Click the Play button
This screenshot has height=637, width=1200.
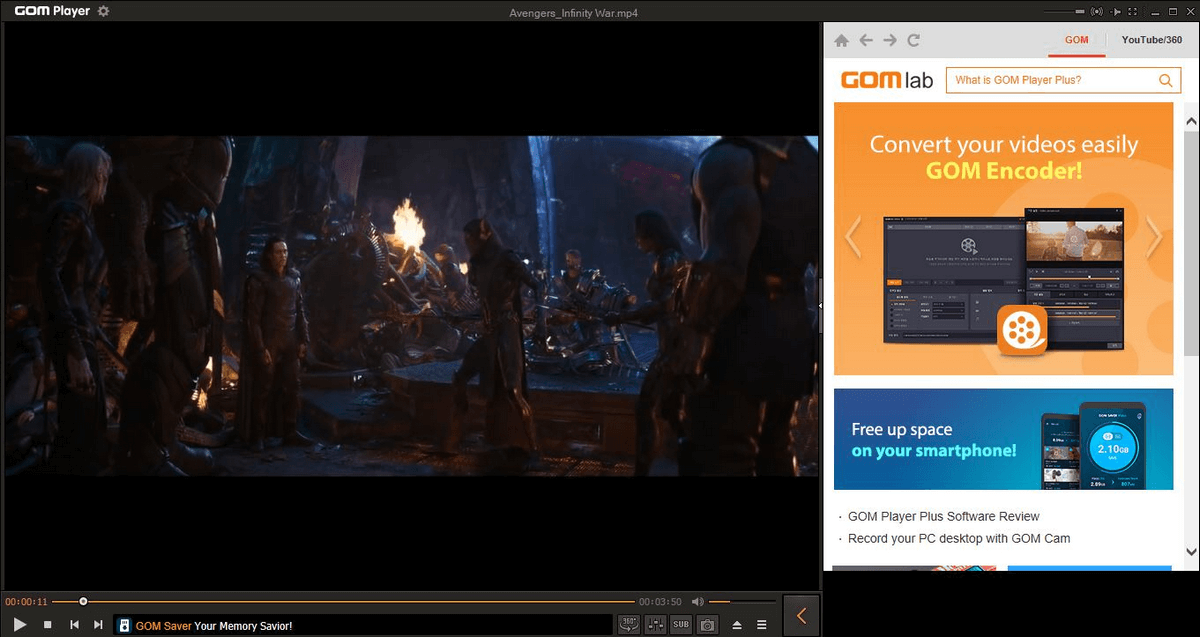pyautogui.click(x=20, y=625)
